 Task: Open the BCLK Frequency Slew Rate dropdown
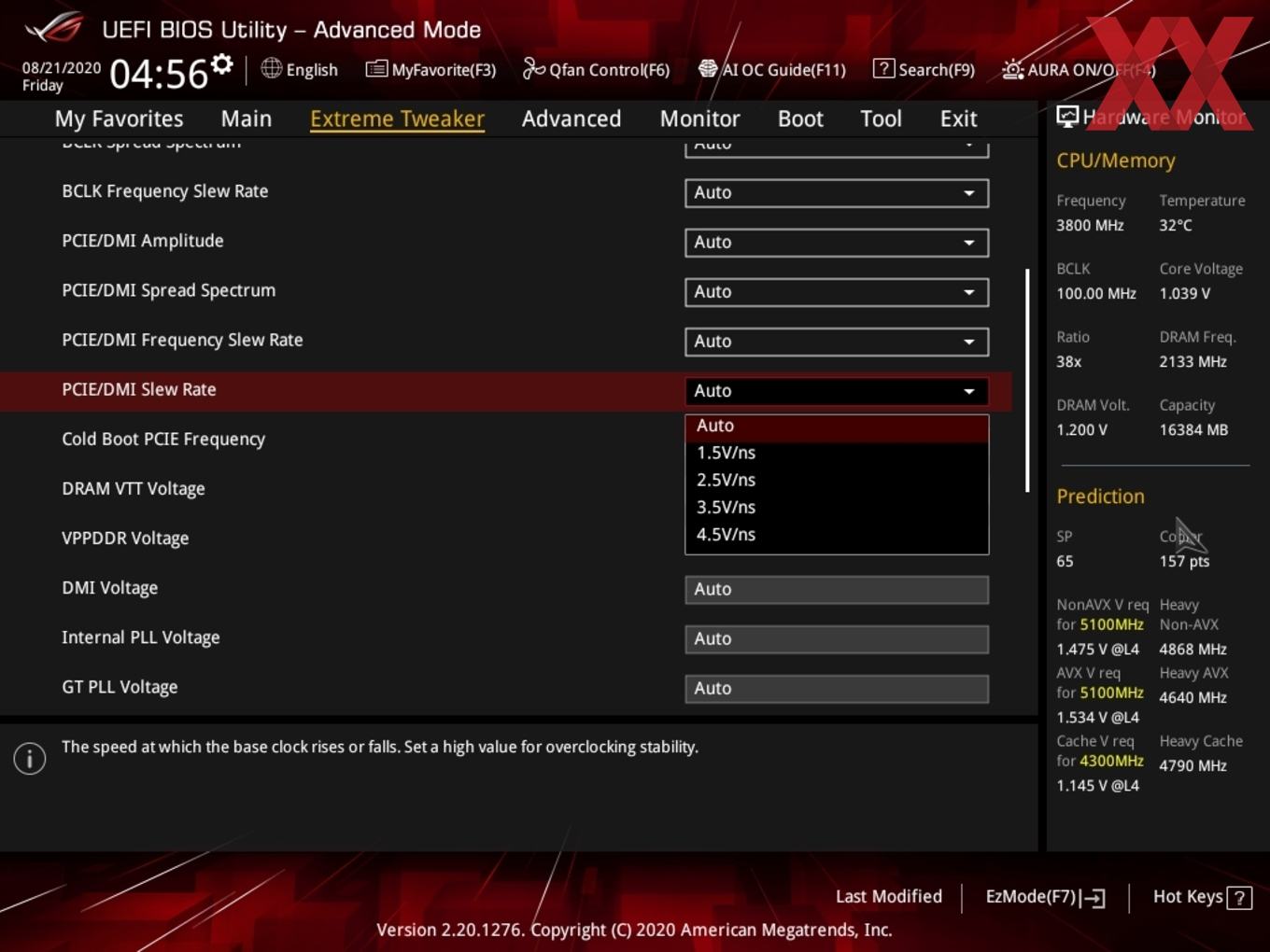click(837, 193)
